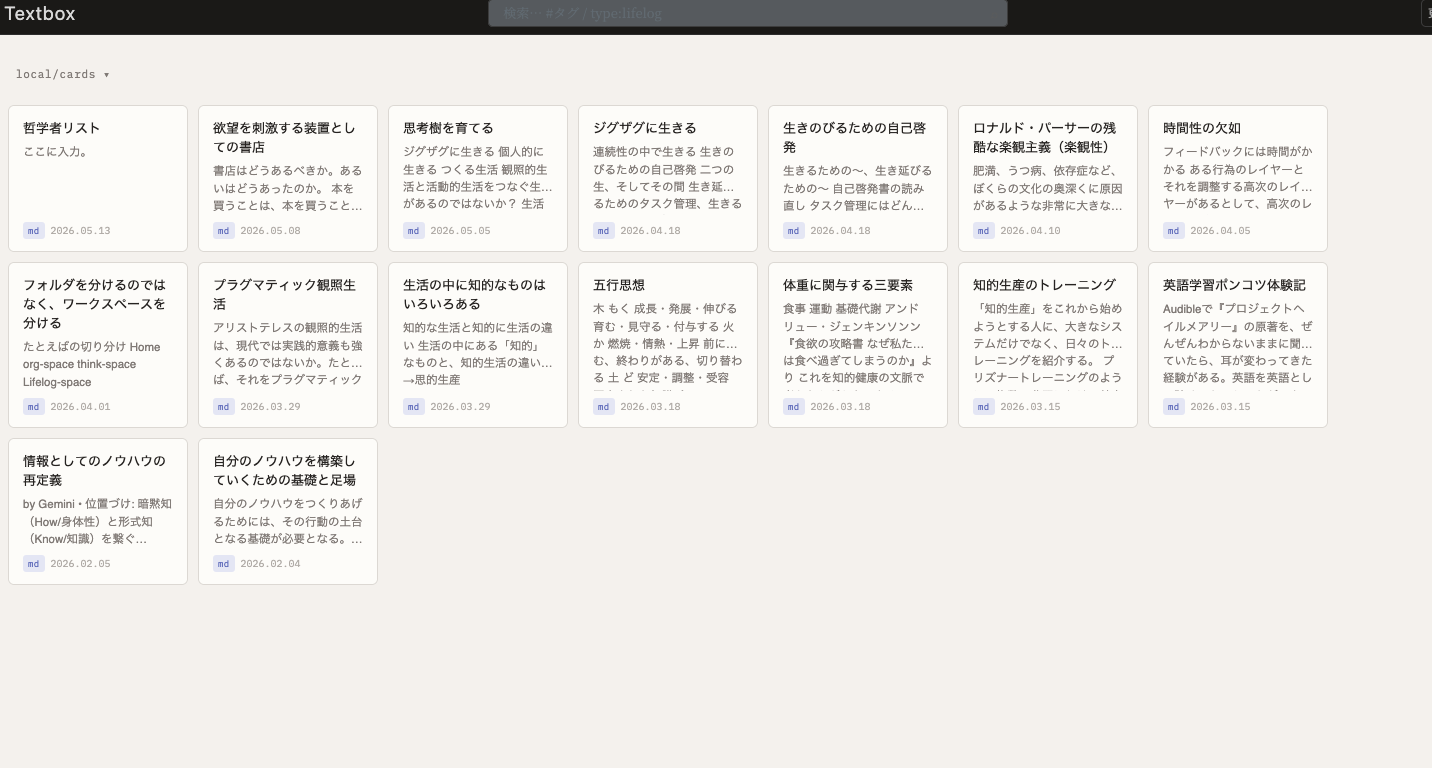The width and height of the screenshot is (1432, 768).
Task: Click preview text starting アリストテレスの観照的生活
Action: (288, 353)
